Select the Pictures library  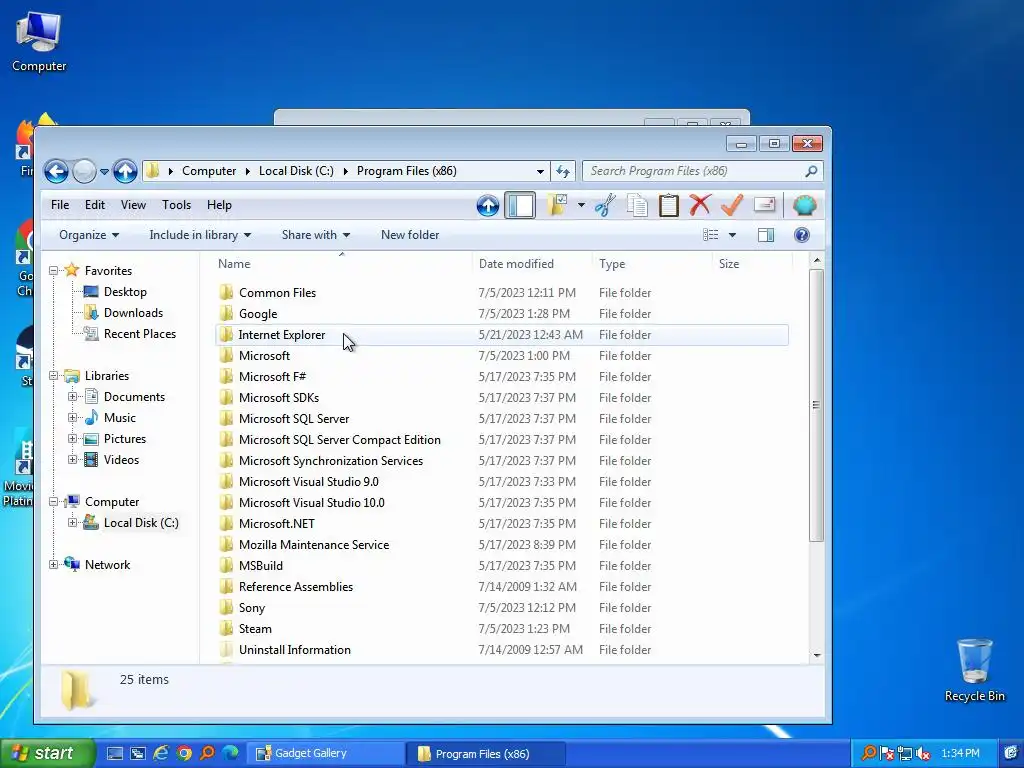[x=125, y=439]
